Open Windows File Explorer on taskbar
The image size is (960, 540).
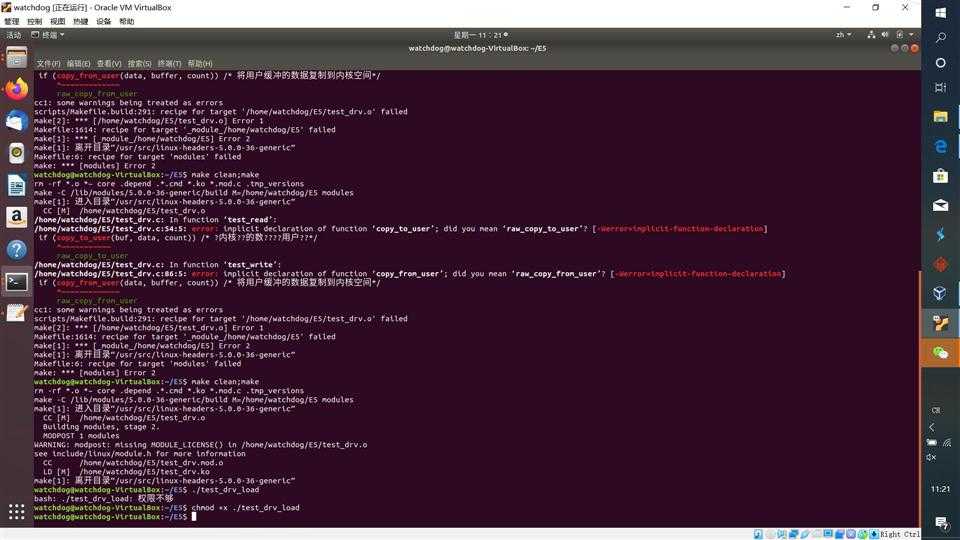(940, 116)
